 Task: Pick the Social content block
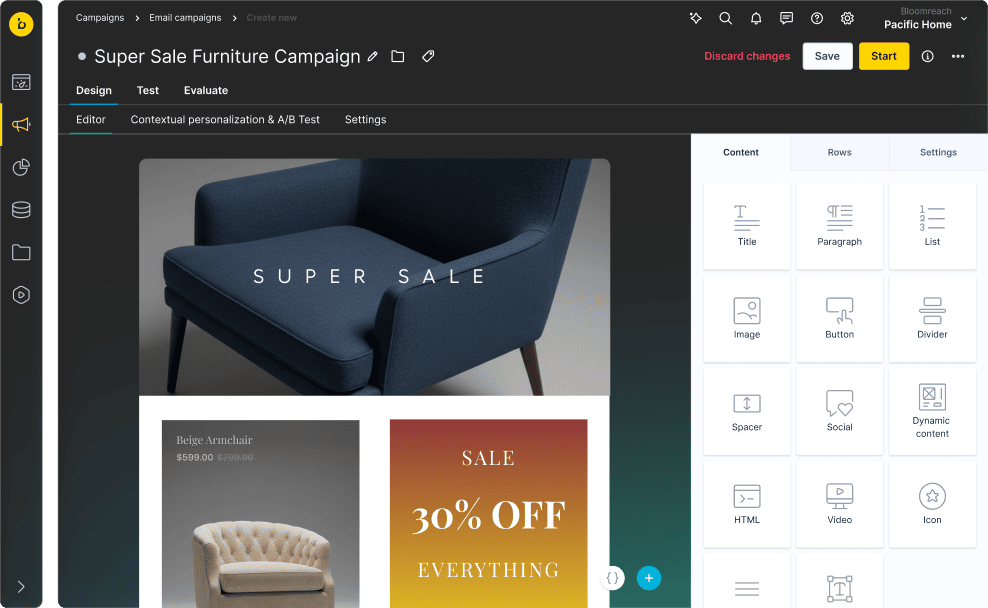click(839, 411)
